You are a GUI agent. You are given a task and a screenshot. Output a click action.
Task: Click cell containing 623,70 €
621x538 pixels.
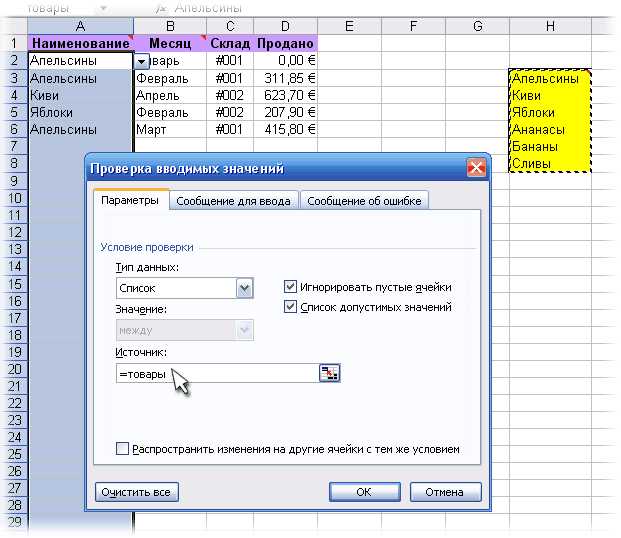point(285,95)
